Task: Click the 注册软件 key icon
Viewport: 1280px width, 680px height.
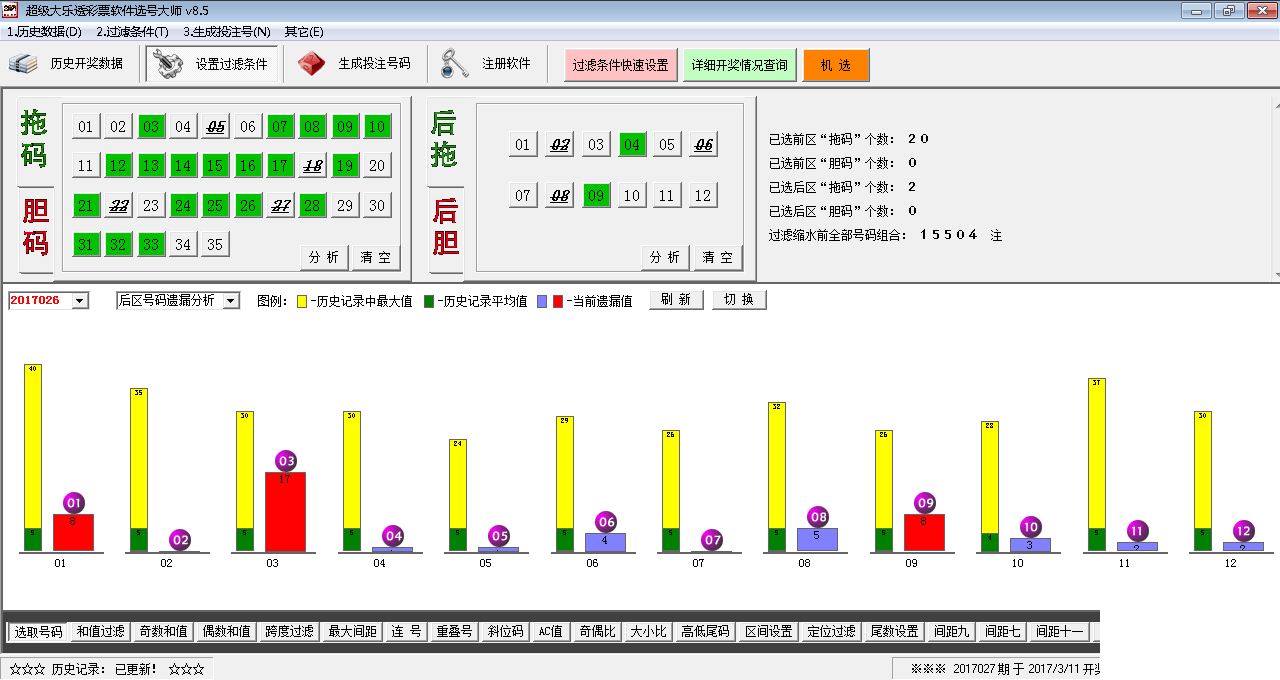Action: point(455,63)
